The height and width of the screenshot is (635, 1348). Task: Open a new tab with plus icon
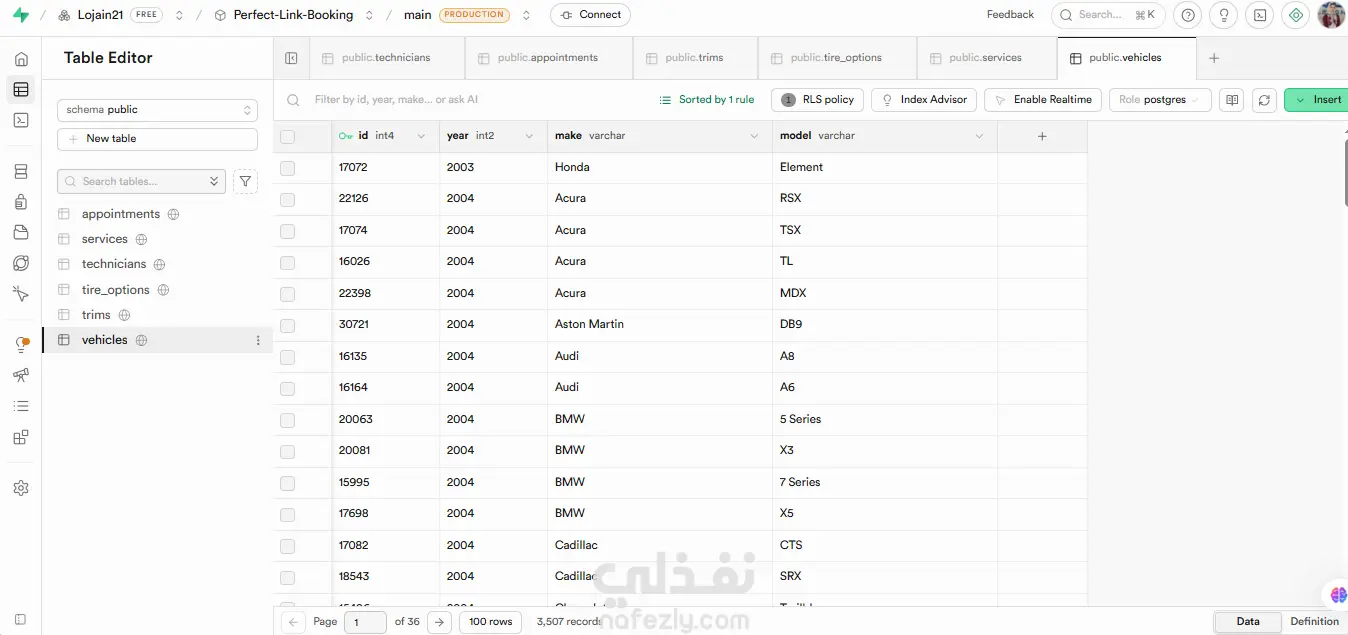pos(1214,58)
